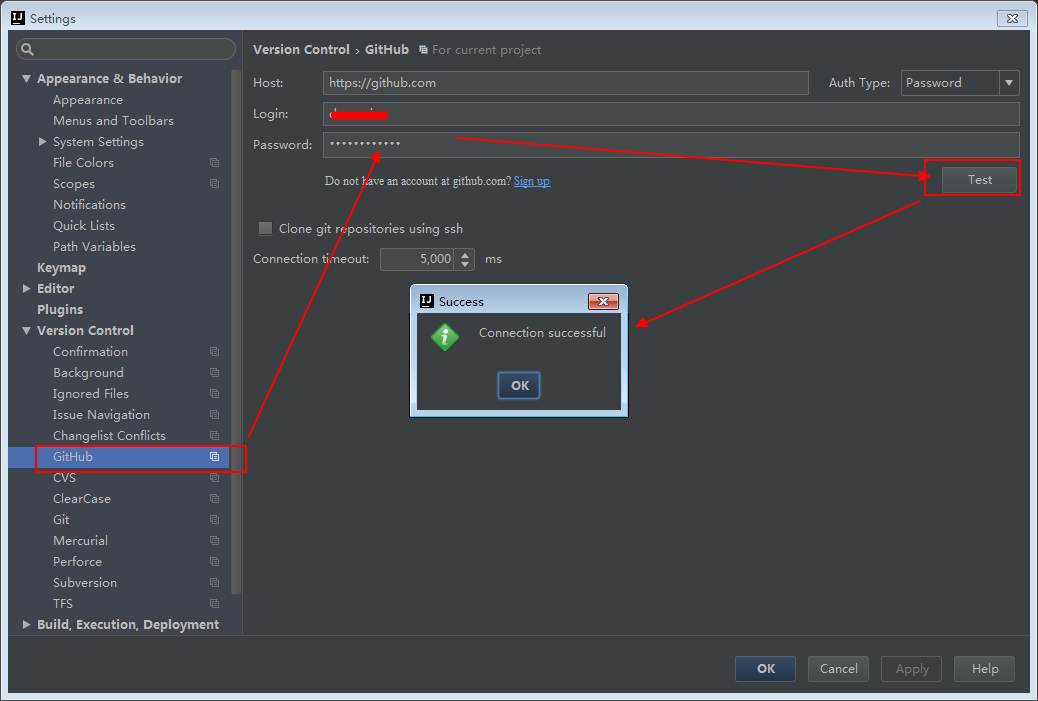Screen dimensions: 1038x701
Task: Close the Success dialog with X
Action: [x=603, y=301]
